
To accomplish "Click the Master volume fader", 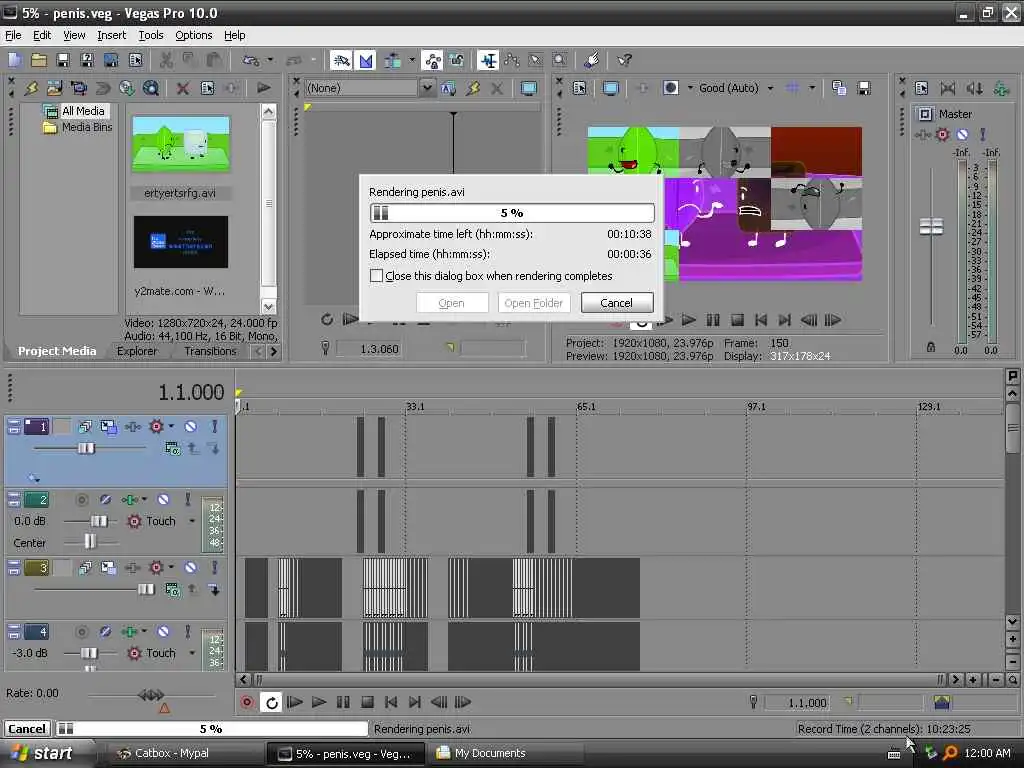I will pos(931,226).
